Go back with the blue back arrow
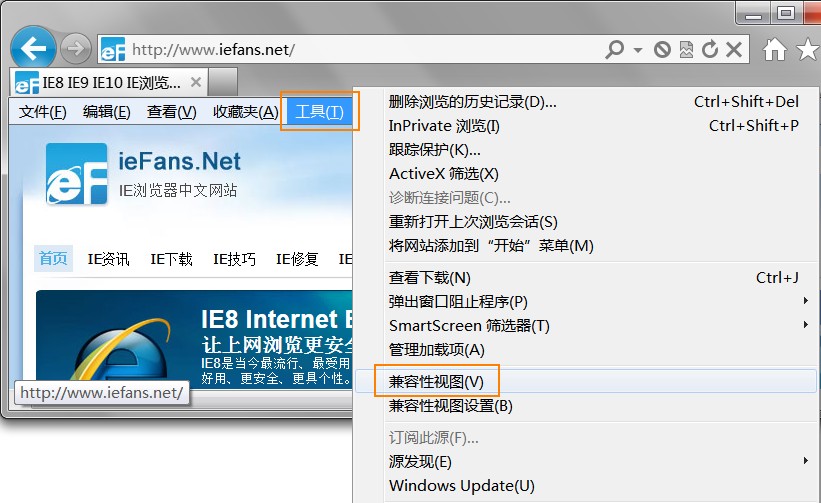 point(33,49)
